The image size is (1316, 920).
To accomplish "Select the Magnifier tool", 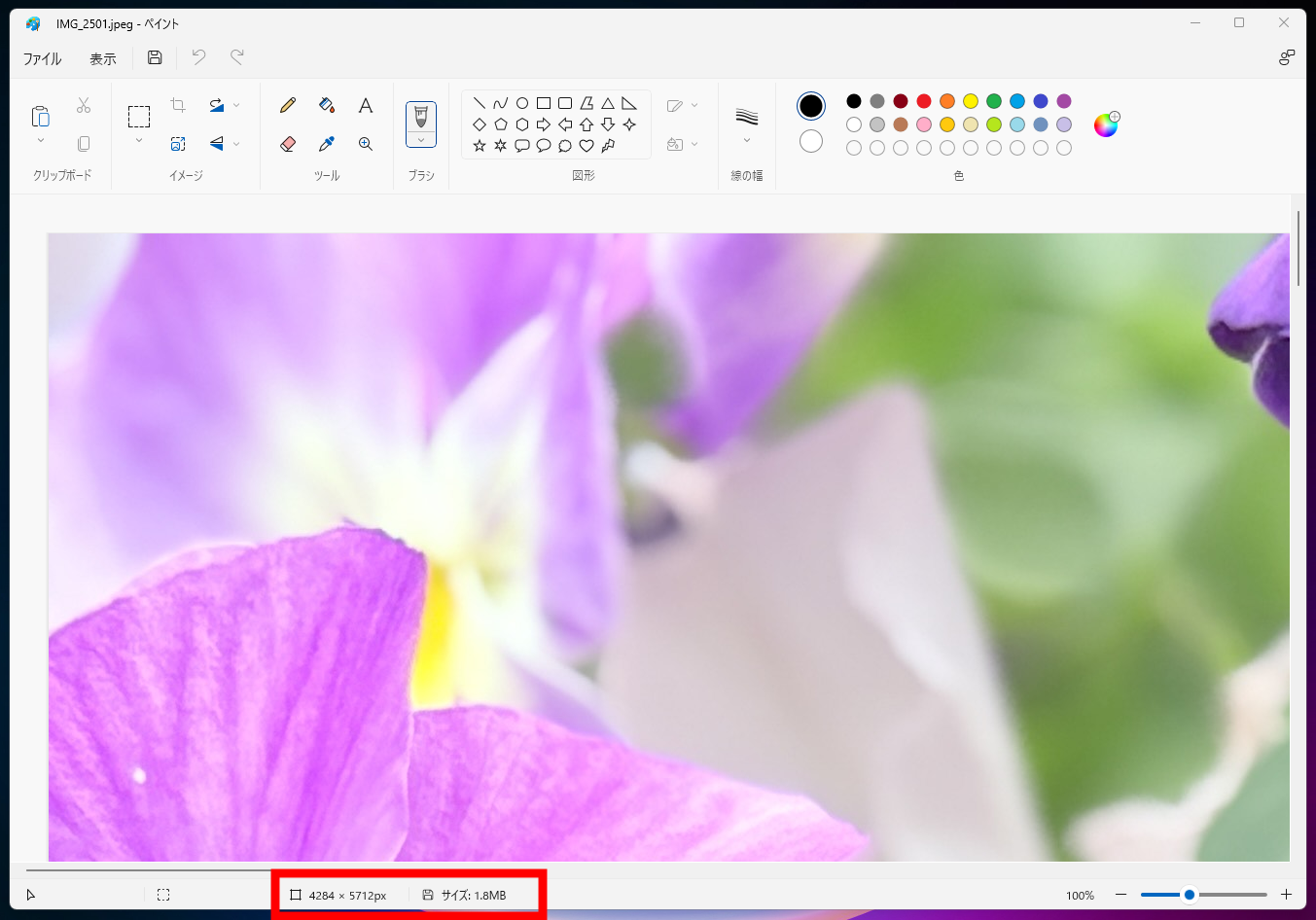I will pyautogui.click(x=366, y=144).
